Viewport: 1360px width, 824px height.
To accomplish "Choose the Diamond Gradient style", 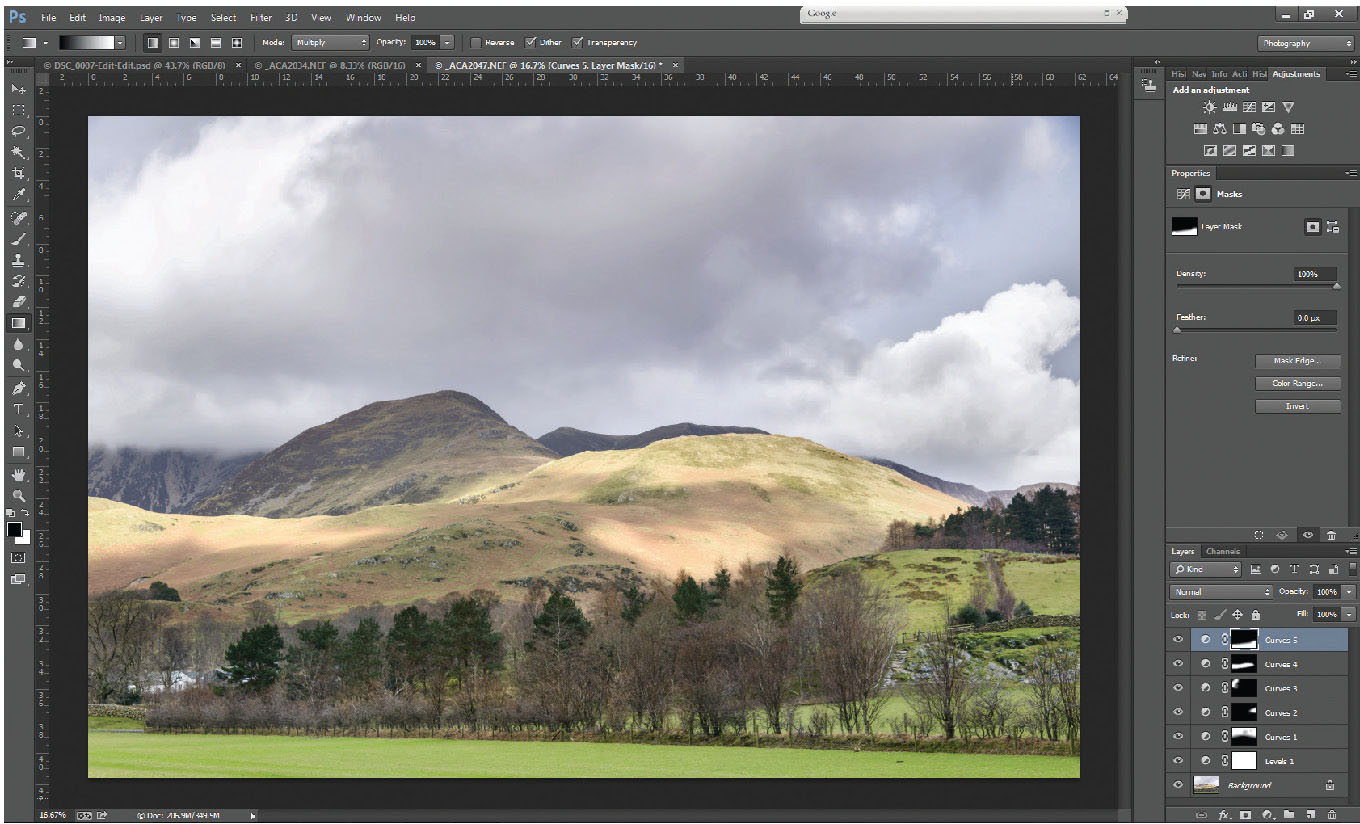I will point(237,43).
